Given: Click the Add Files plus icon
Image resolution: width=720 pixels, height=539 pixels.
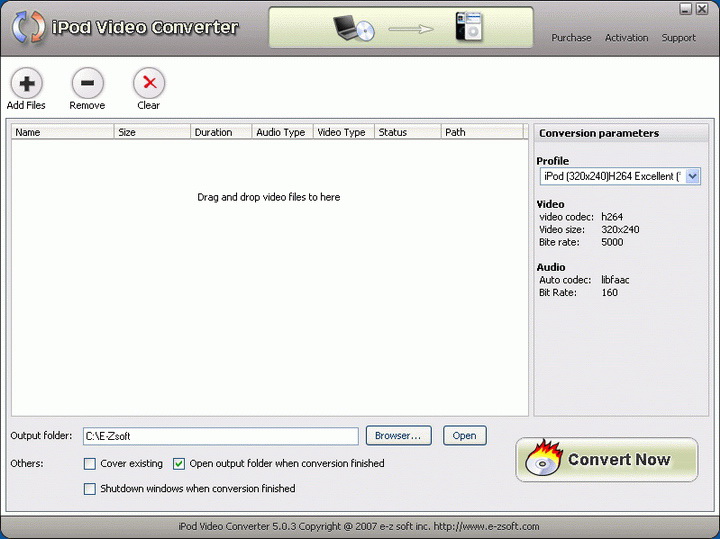Looking at the screenshot, I should [x=27, y=83].
